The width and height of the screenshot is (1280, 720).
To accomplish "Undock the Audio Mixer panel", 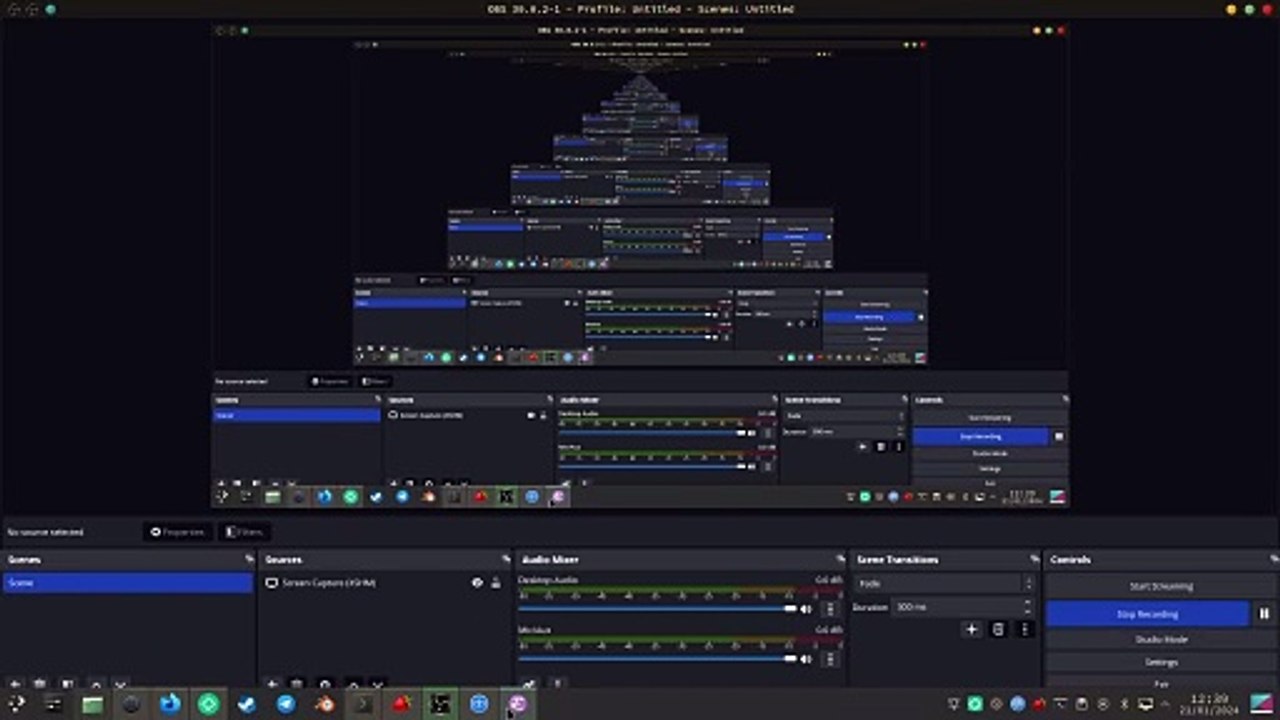I will click(840, 559).
